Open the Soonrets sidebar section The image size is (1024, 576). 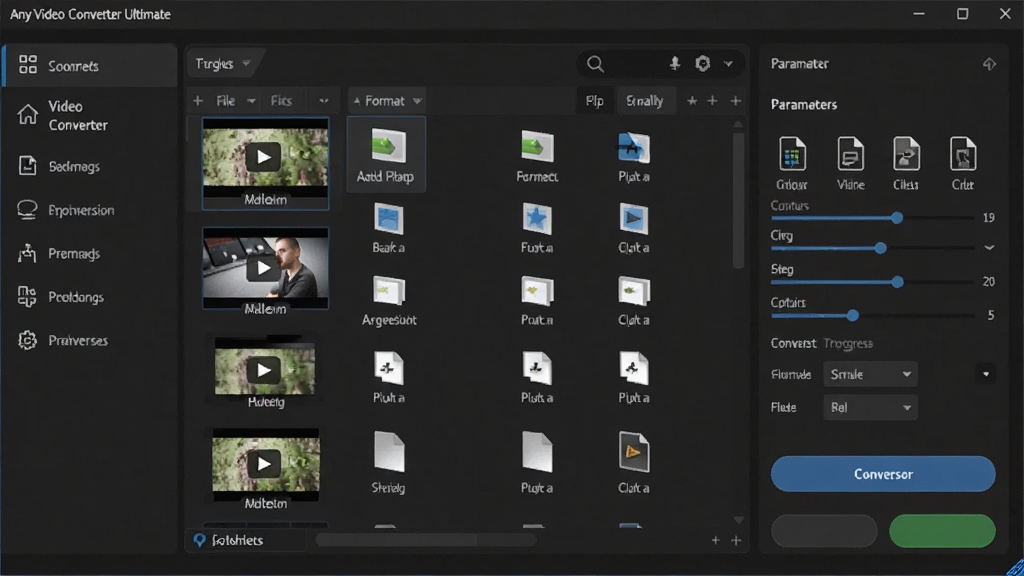(x=89, y=66)
